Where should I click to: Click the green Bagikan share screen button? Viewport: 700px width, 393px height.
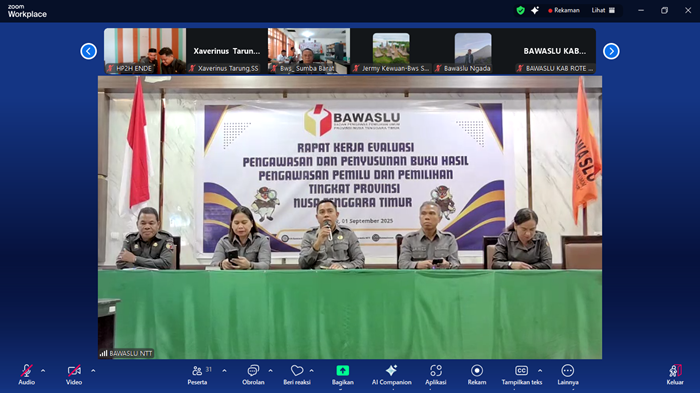(342, 375)
